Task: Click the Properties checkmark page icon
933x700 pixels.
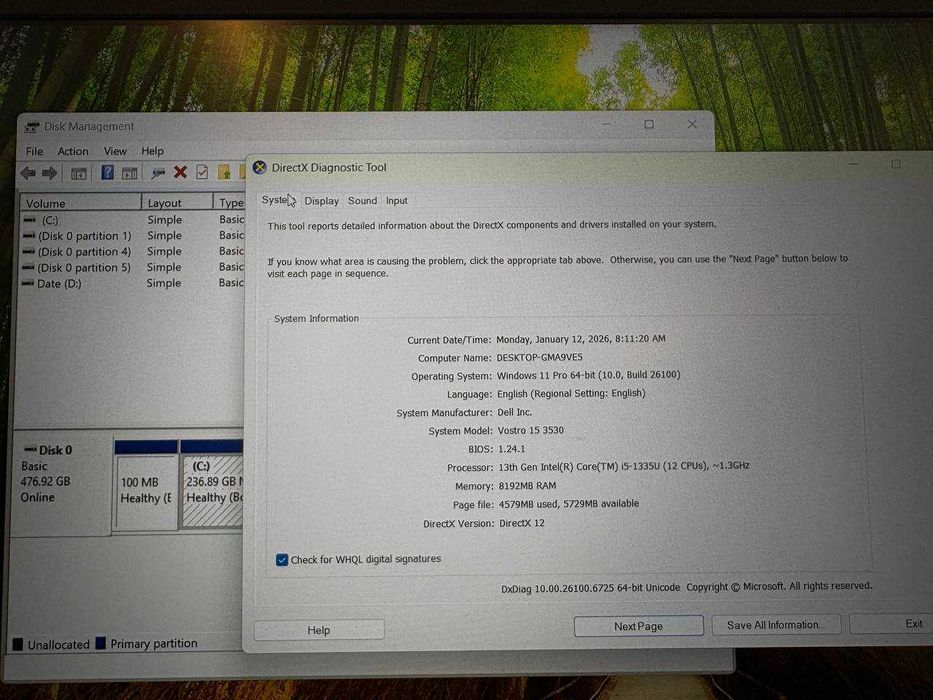Action: tap(202, 173)
